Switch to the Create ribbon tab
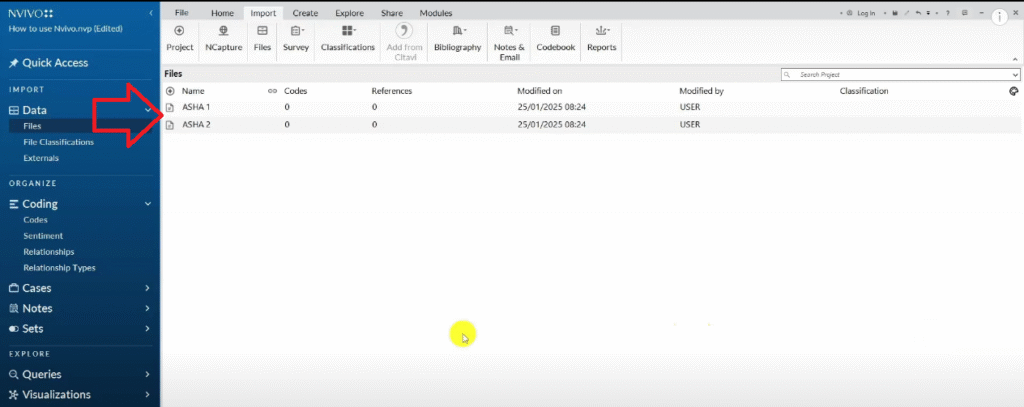1024x407 pixels. tap(305, 13)
